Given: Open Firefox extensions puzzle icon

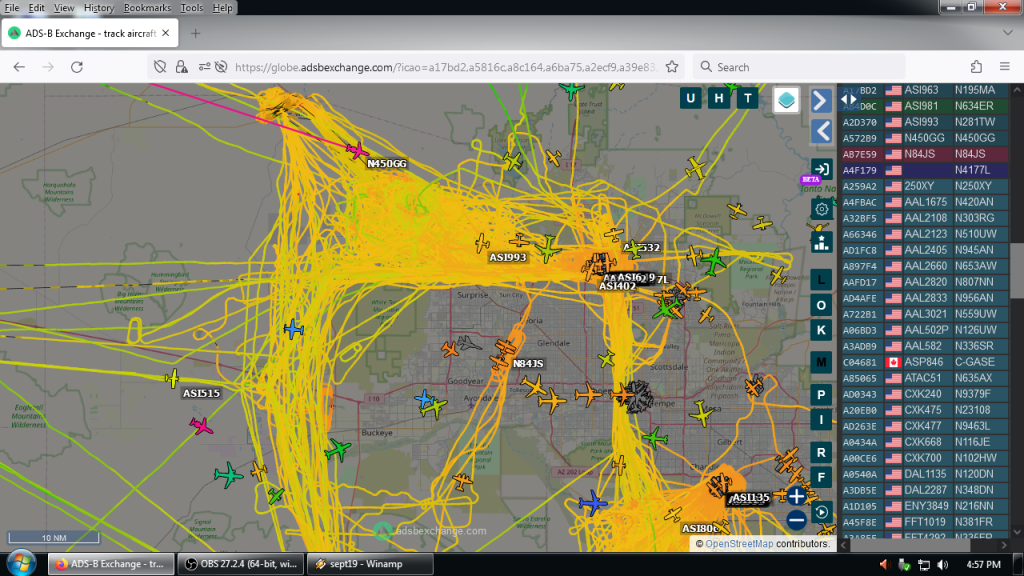Looking at the screenshot, I should (976, 67).
